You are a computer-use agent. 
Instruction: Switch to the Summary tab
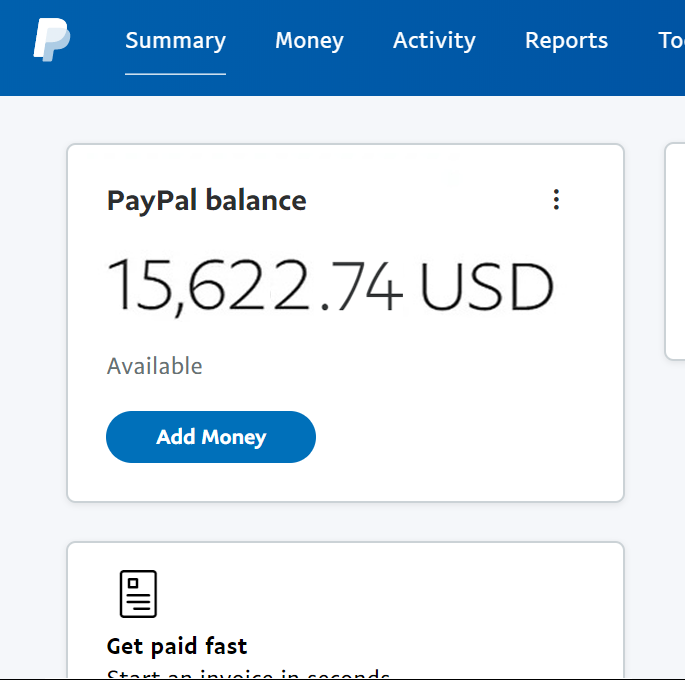tap(175, 41)
